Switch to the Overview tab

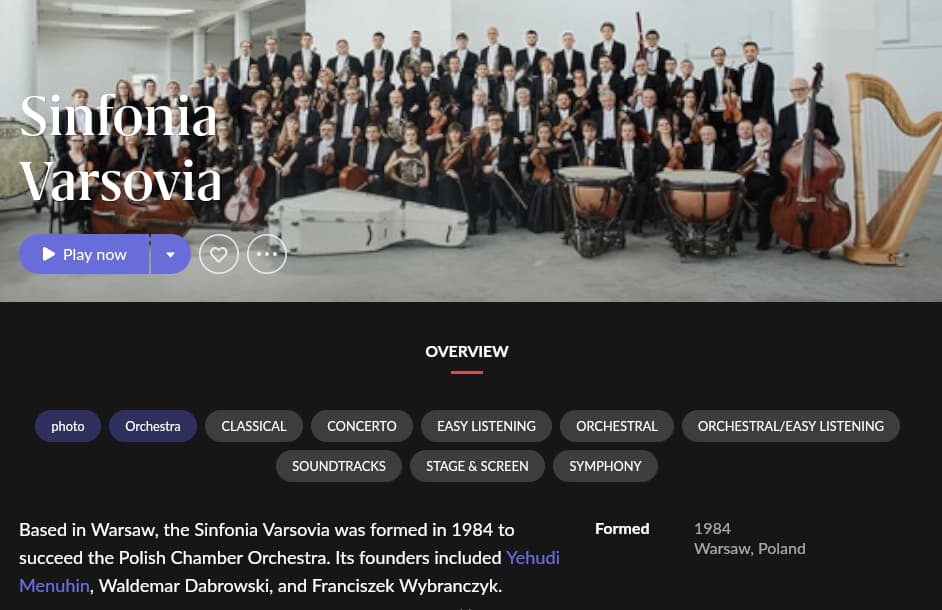click(x=467, y=352)
